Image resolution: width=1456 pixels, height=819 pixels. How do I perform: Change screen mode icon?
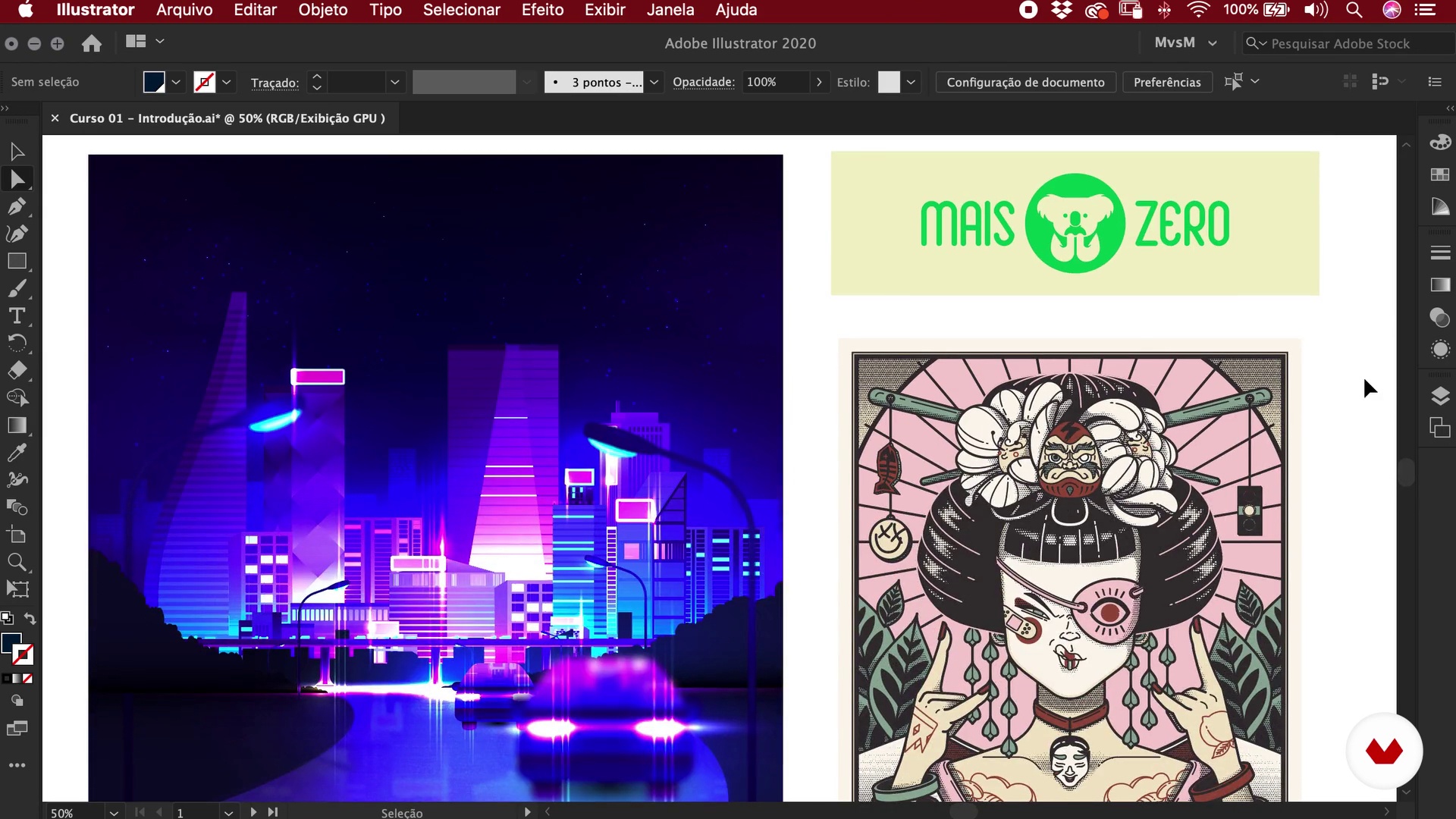pyautogui.click(x=17, y=729)
